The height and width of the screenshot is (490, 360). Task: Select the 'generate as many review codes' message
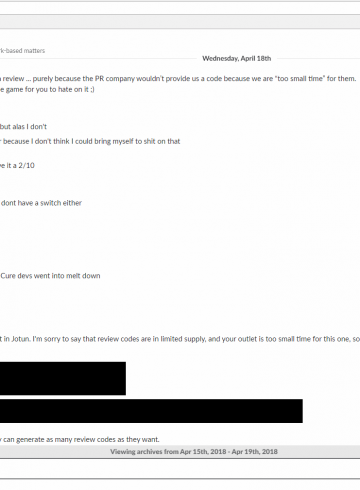[80, 439]
